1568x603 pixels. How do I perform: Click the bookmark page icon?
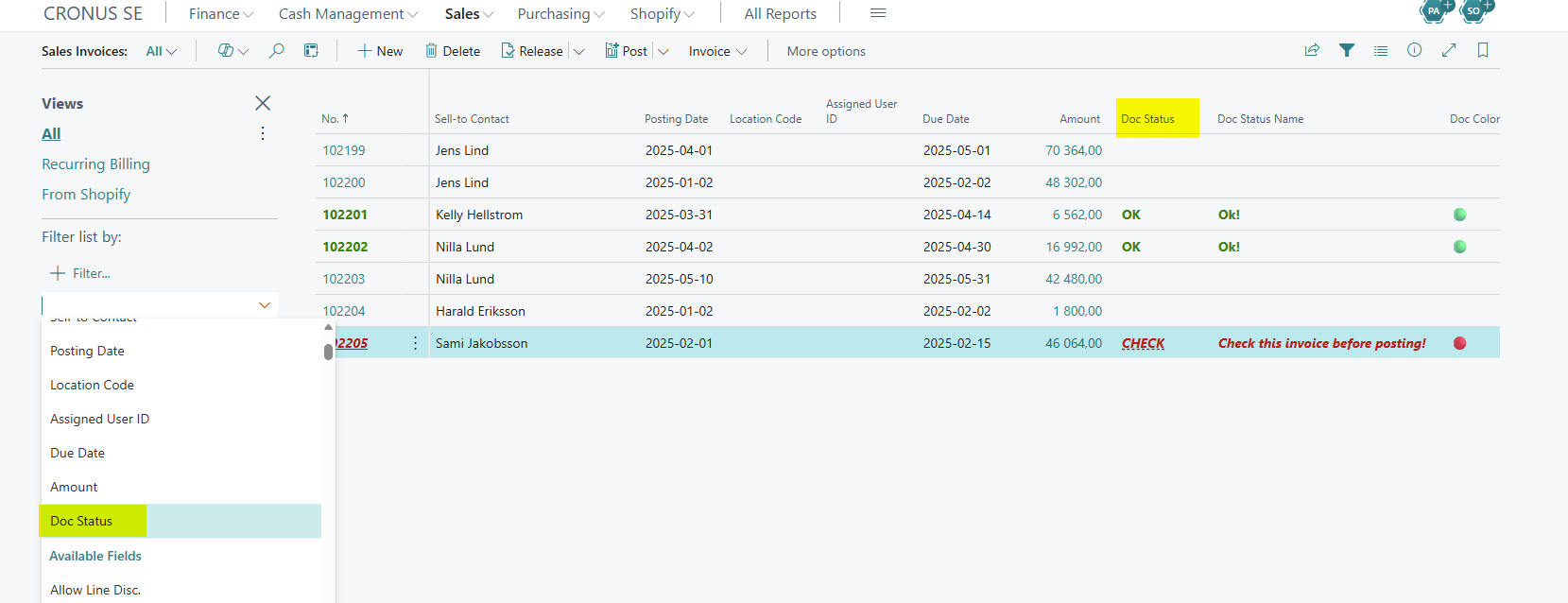coord(1483,50)
